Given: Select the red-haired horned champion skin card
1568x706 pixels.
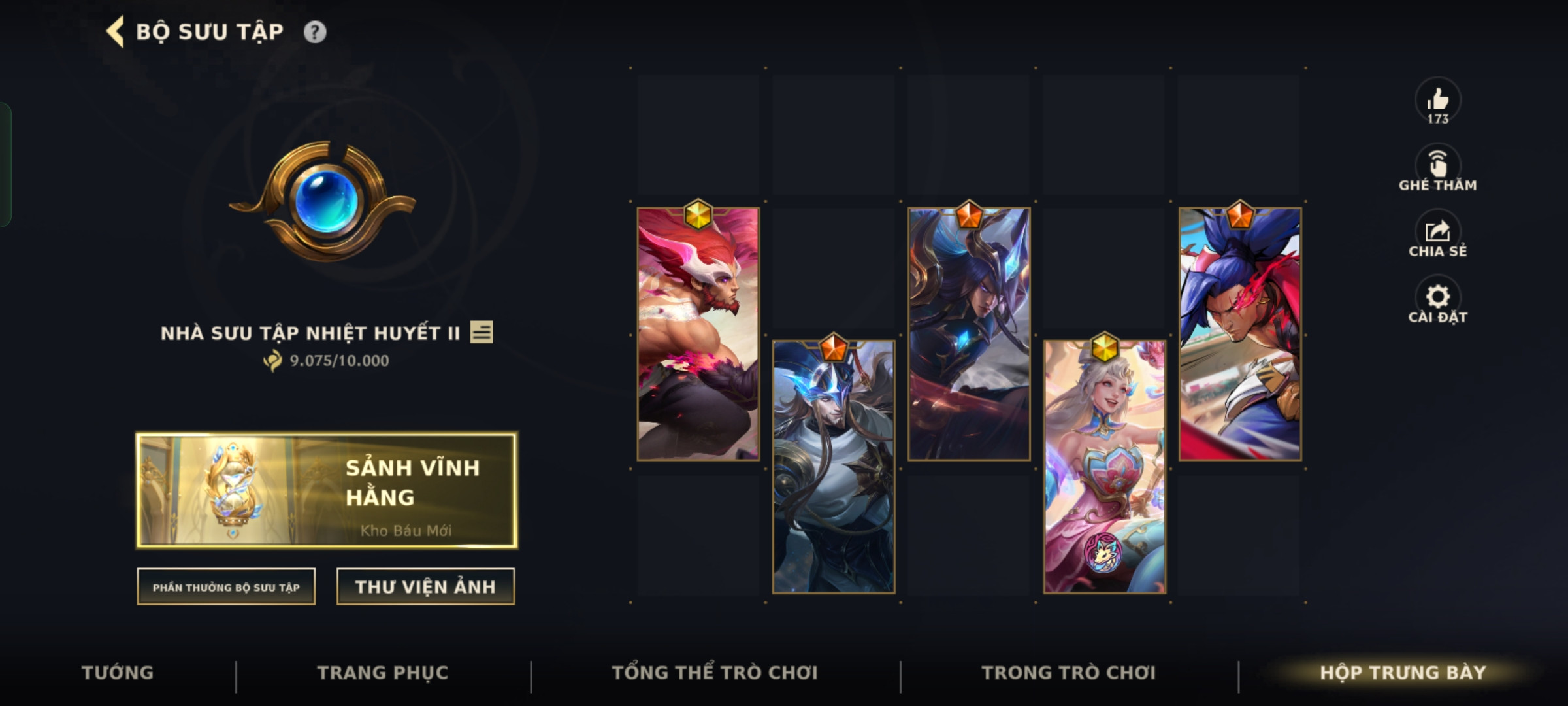Looking at the screenshot, I should click(698, 334).
